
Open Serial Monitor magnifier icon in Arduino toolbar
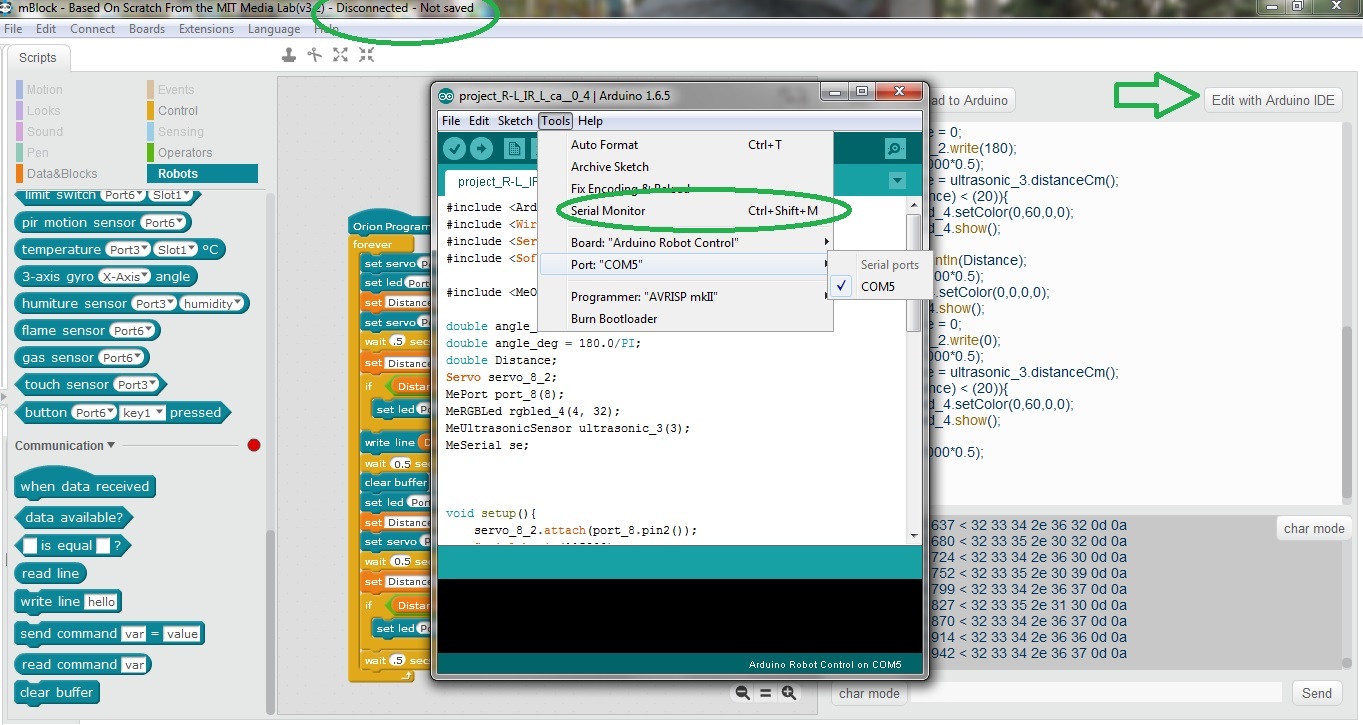tap(894, 149)
